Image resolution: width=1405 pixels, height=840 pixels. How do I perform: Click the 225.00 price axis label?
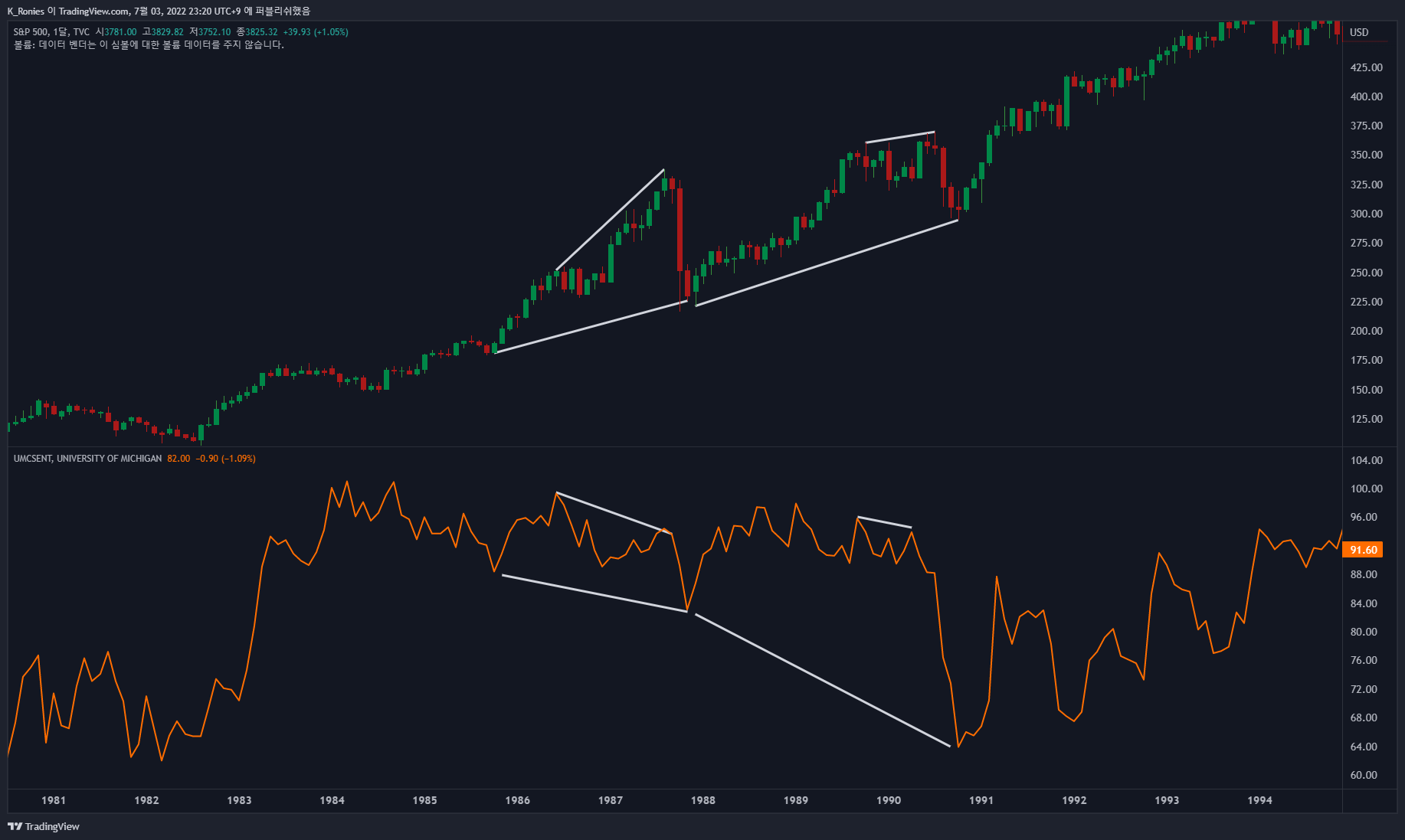coord(1366,302)
